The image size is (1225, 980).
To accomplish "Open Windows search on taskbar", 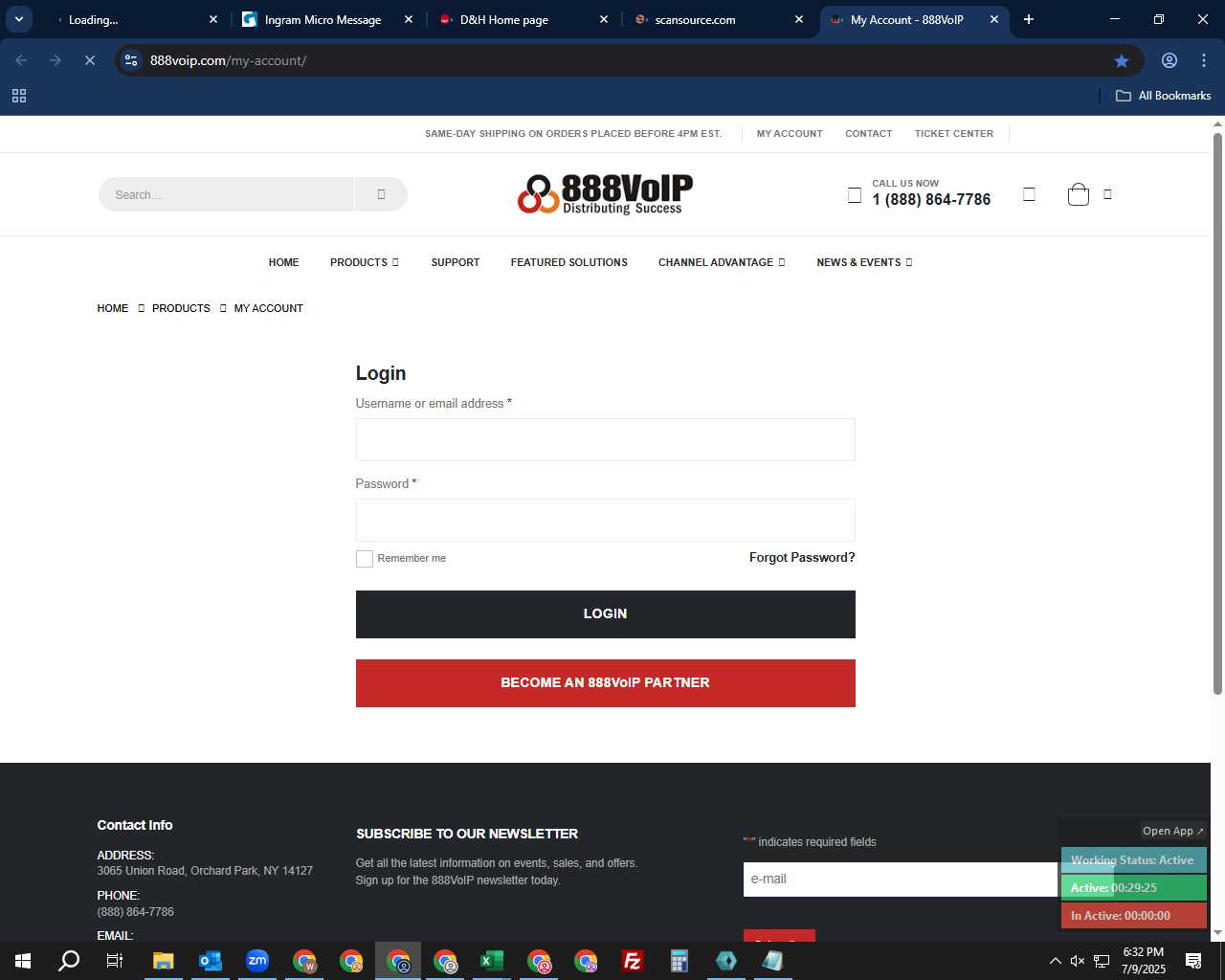I will pos(69,961).
